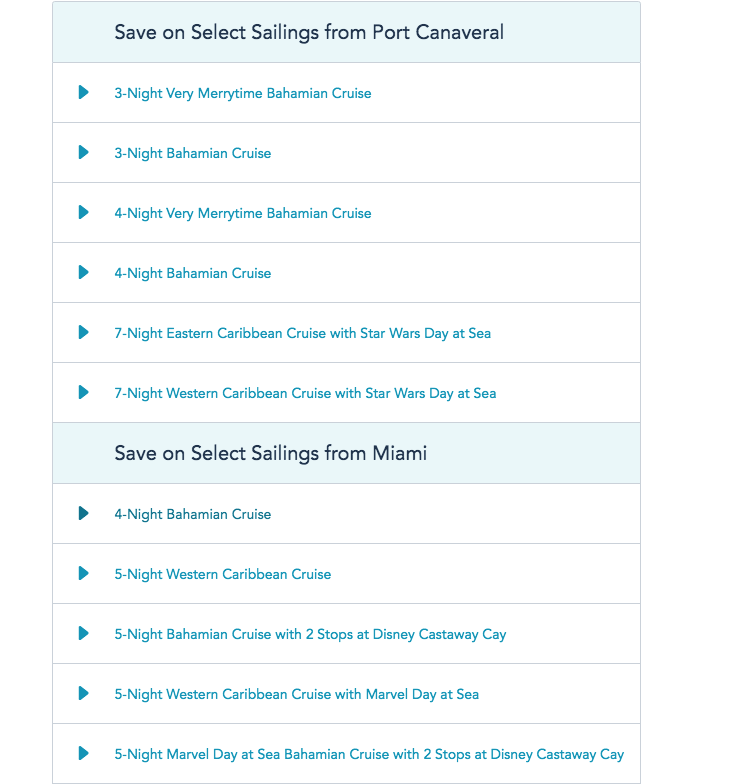Expand arrow for 4-Night Very Merrytime Bahamian Cruise
Screen dimensions: 738x784
pyautogui.click(x=84, y=213)
